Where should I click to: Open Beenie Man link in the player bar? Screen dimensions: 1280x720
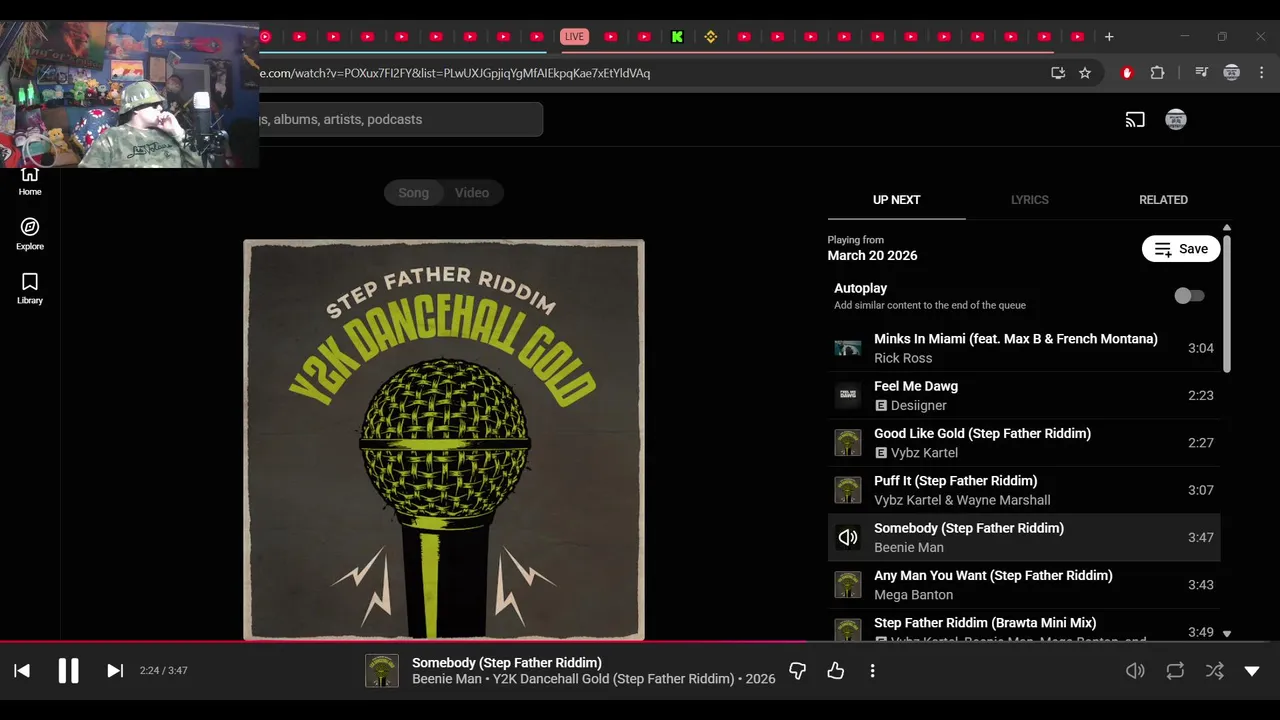point(445,679)
